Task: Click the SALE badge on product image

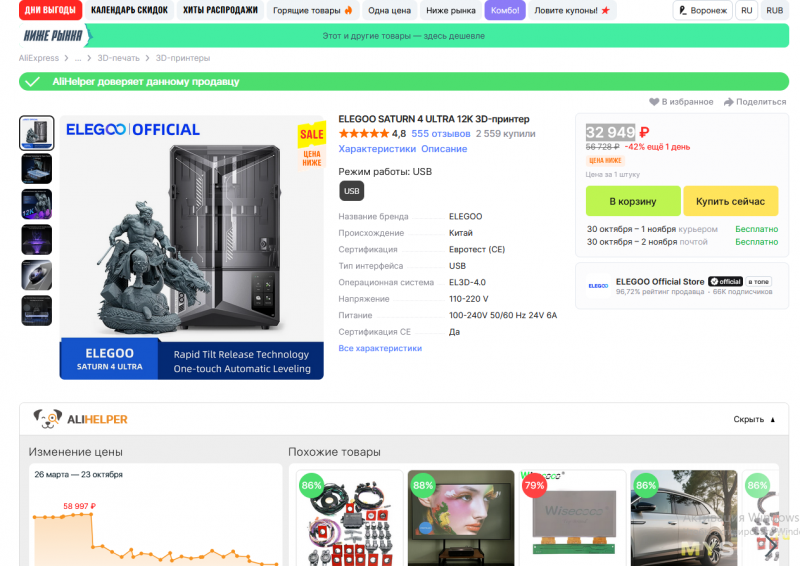Action: tap(311, 134)
